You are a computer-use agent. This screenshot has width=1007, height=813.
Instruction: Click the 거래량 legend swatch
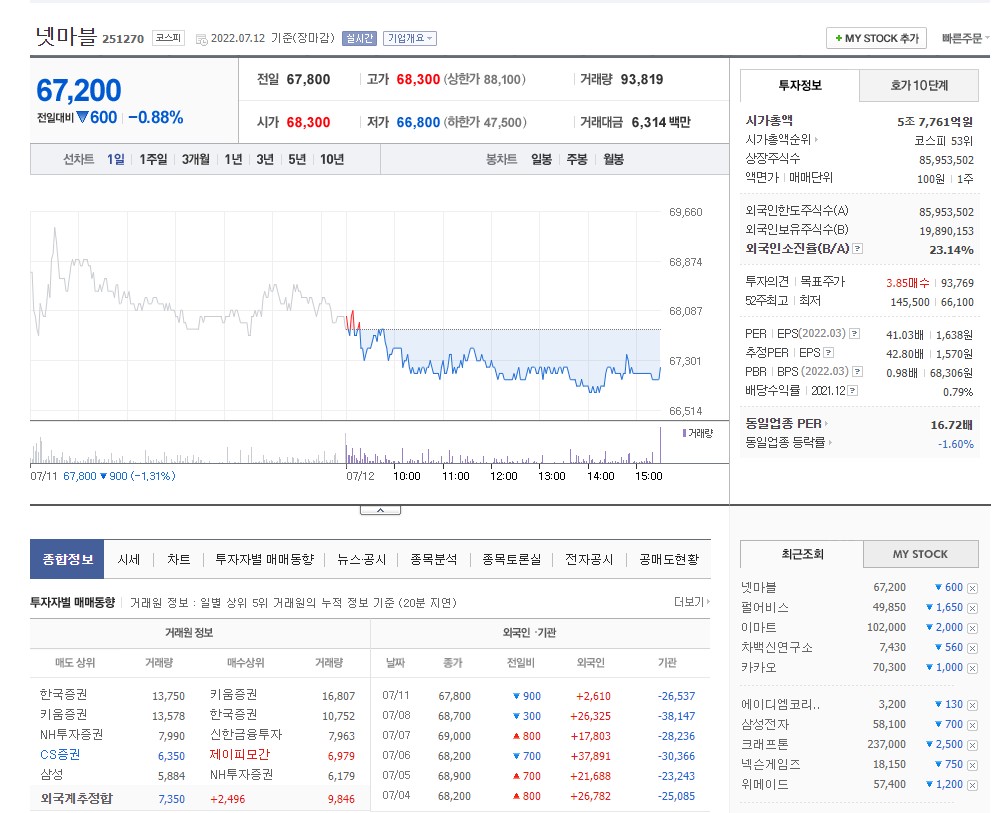click(x=685, y=433)
